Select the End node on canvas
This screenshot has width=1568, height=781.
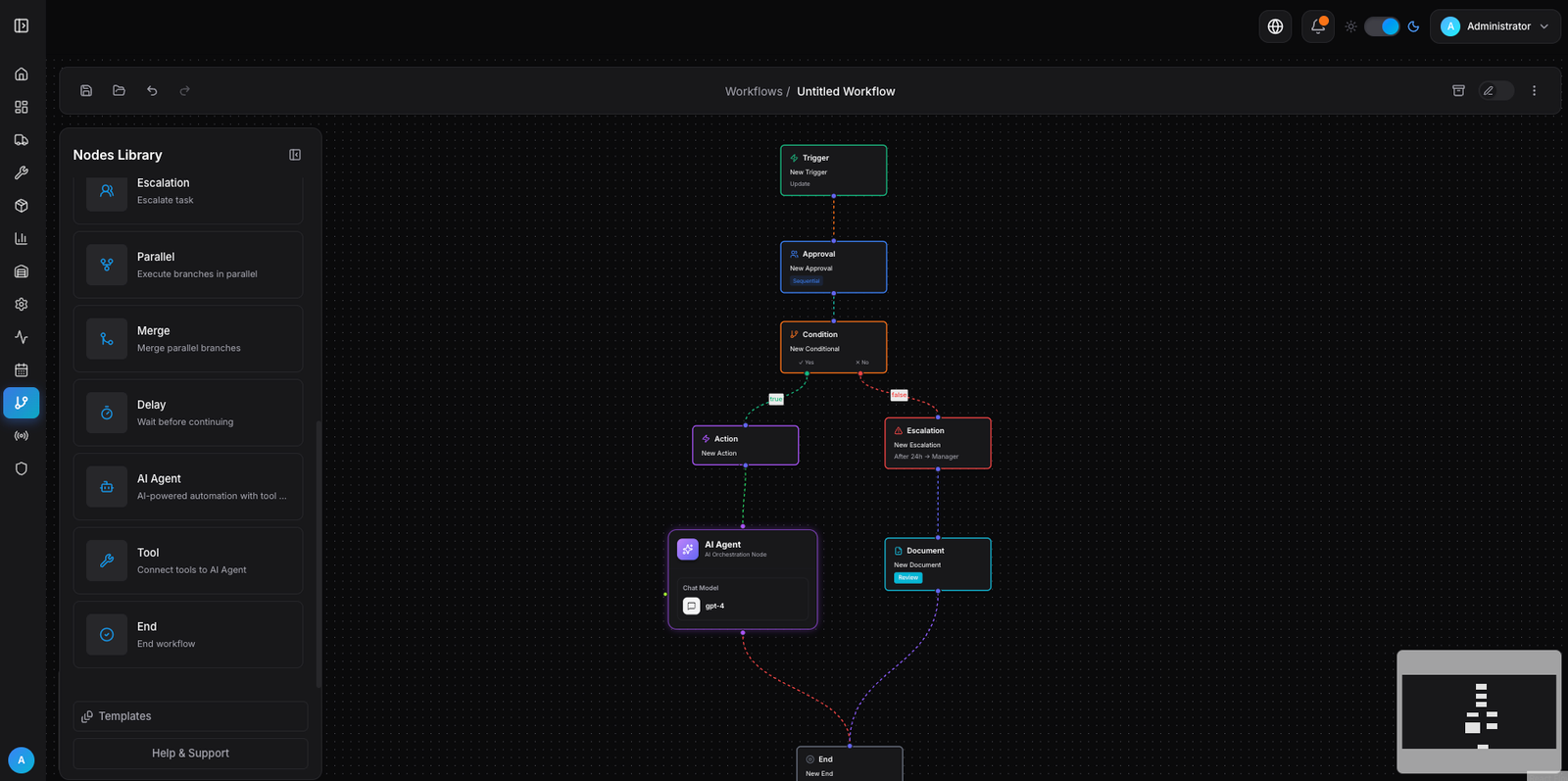tap(850, 764)
